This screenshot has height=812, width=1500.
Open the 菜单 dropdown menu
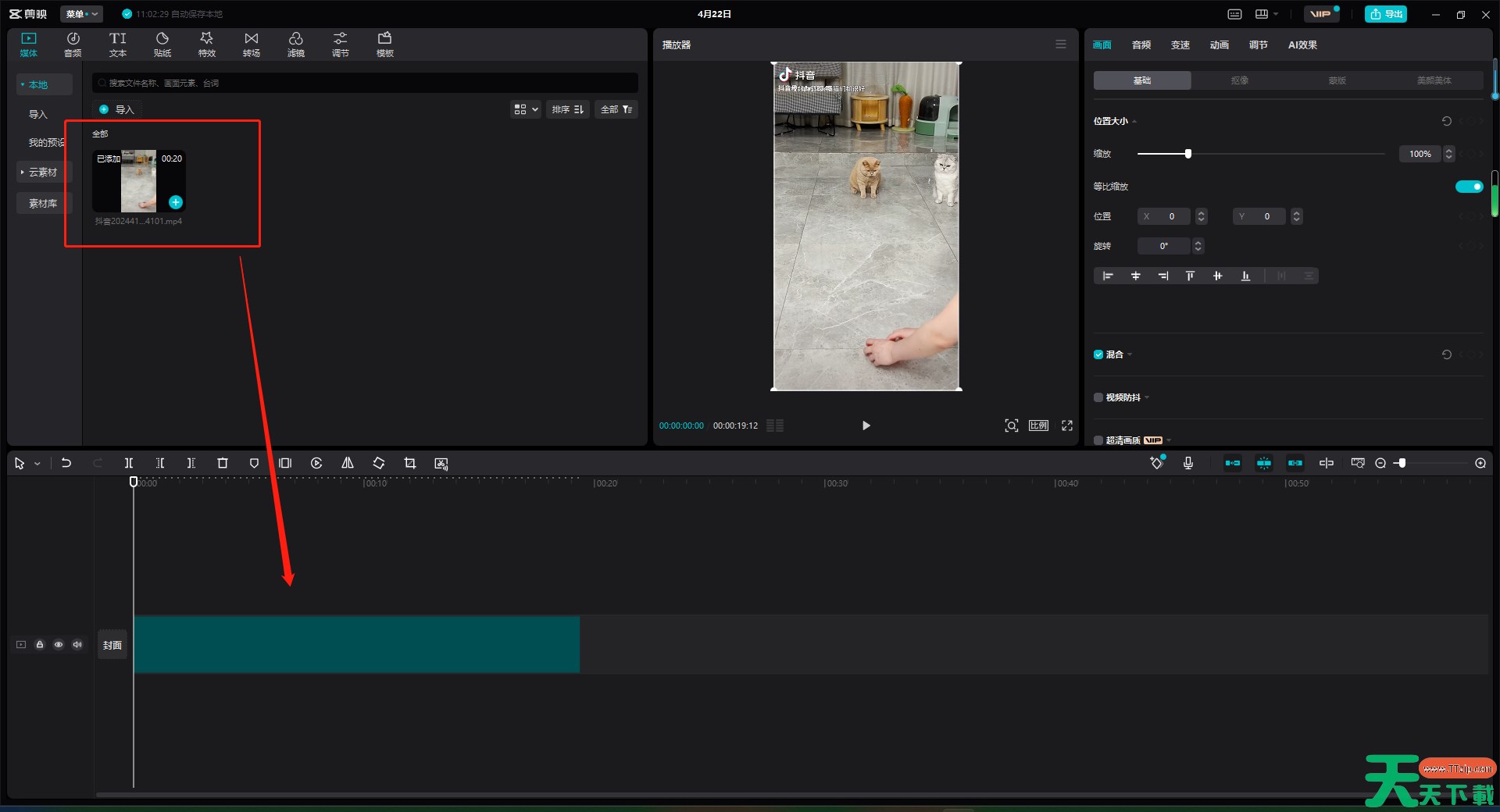81,14
